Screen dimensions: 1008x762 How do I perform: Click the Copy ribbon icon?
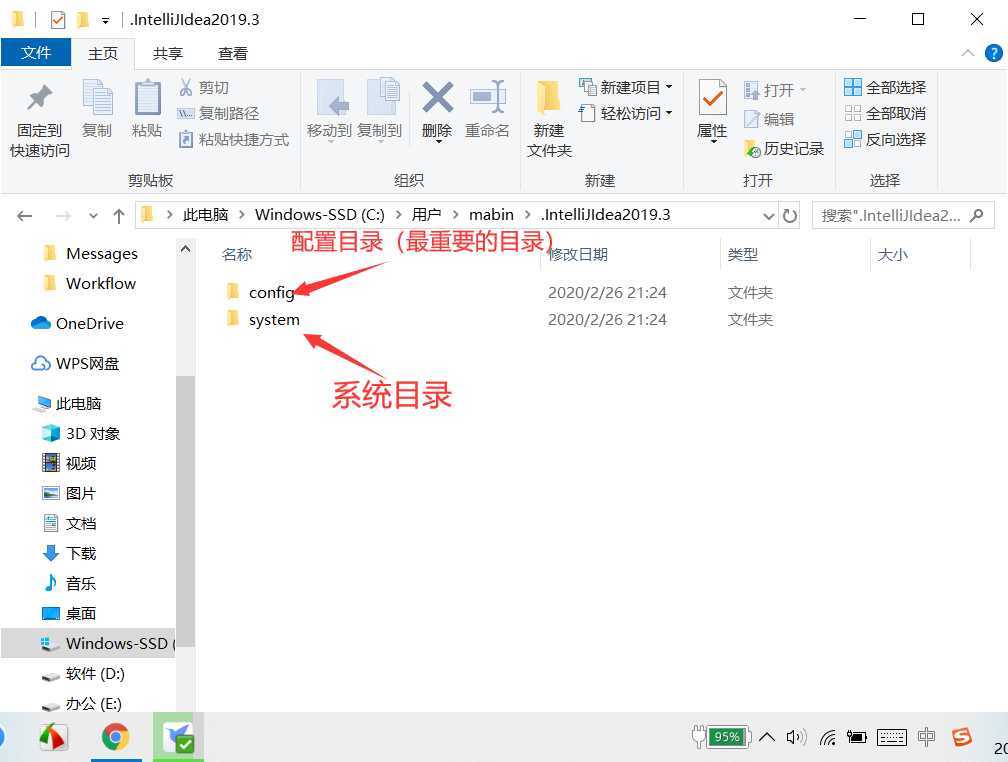97,109
